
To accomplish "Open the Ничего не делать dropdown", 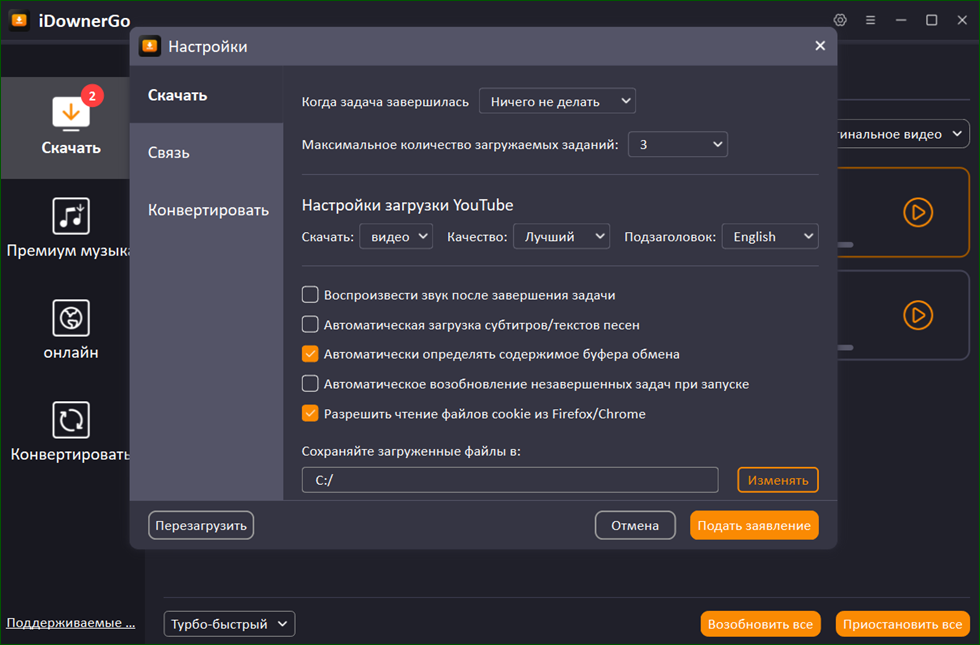I will click(x=558, y=101).
